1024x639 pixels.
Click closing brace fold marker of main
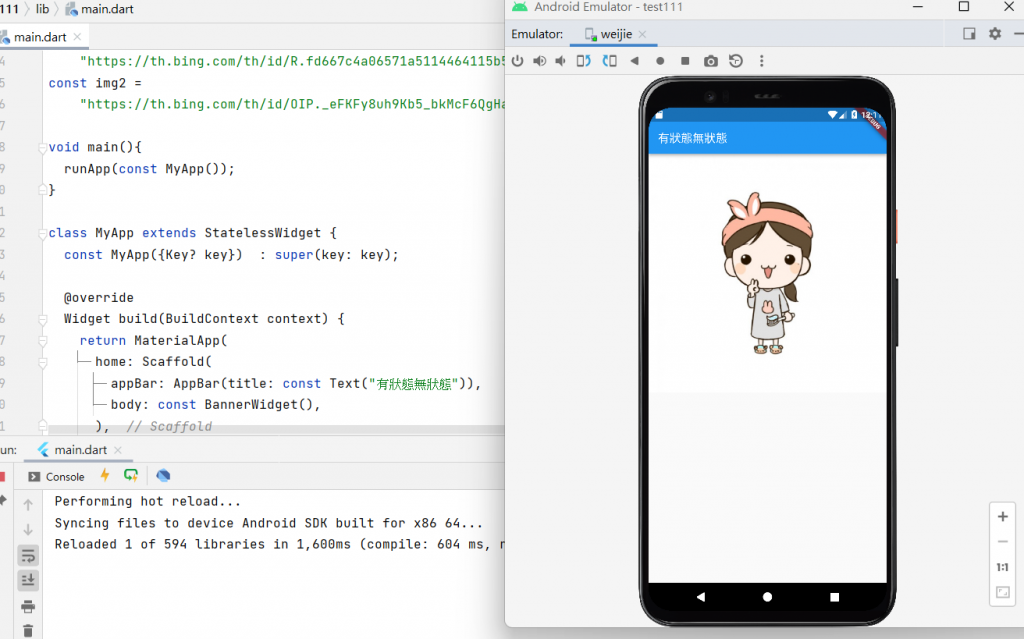coord(42,190)
